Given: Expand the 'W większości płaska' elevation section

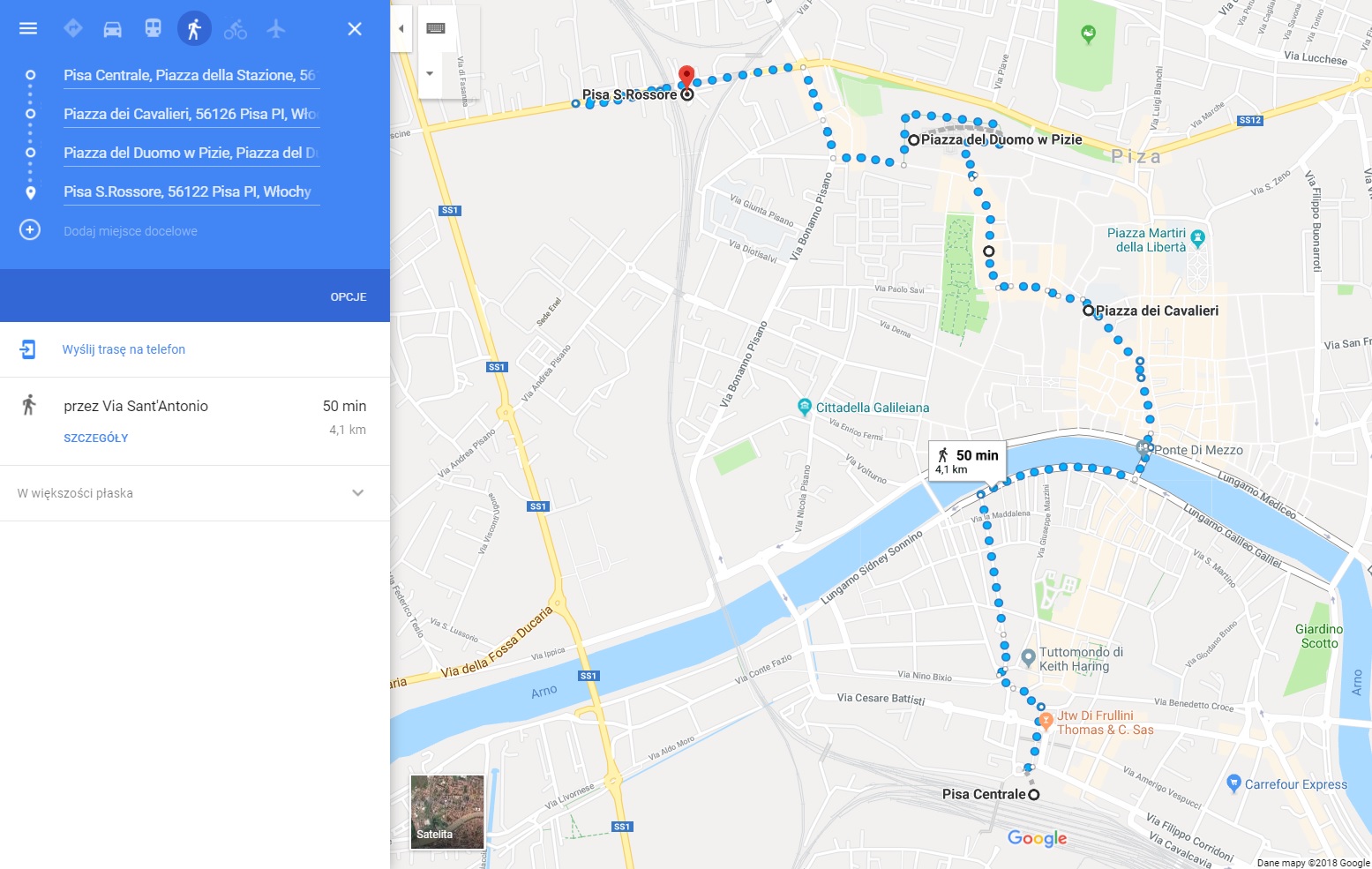Looking at the screenshot, I should pos(194,493).
